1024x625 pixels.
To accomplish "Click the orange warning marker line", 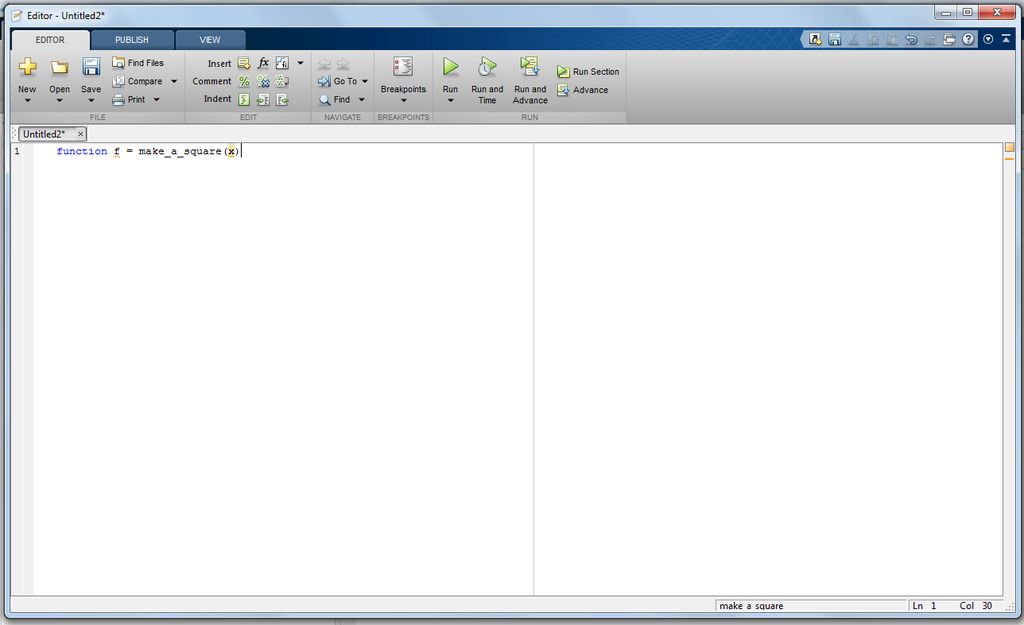I will click(x=1010, y=159).
